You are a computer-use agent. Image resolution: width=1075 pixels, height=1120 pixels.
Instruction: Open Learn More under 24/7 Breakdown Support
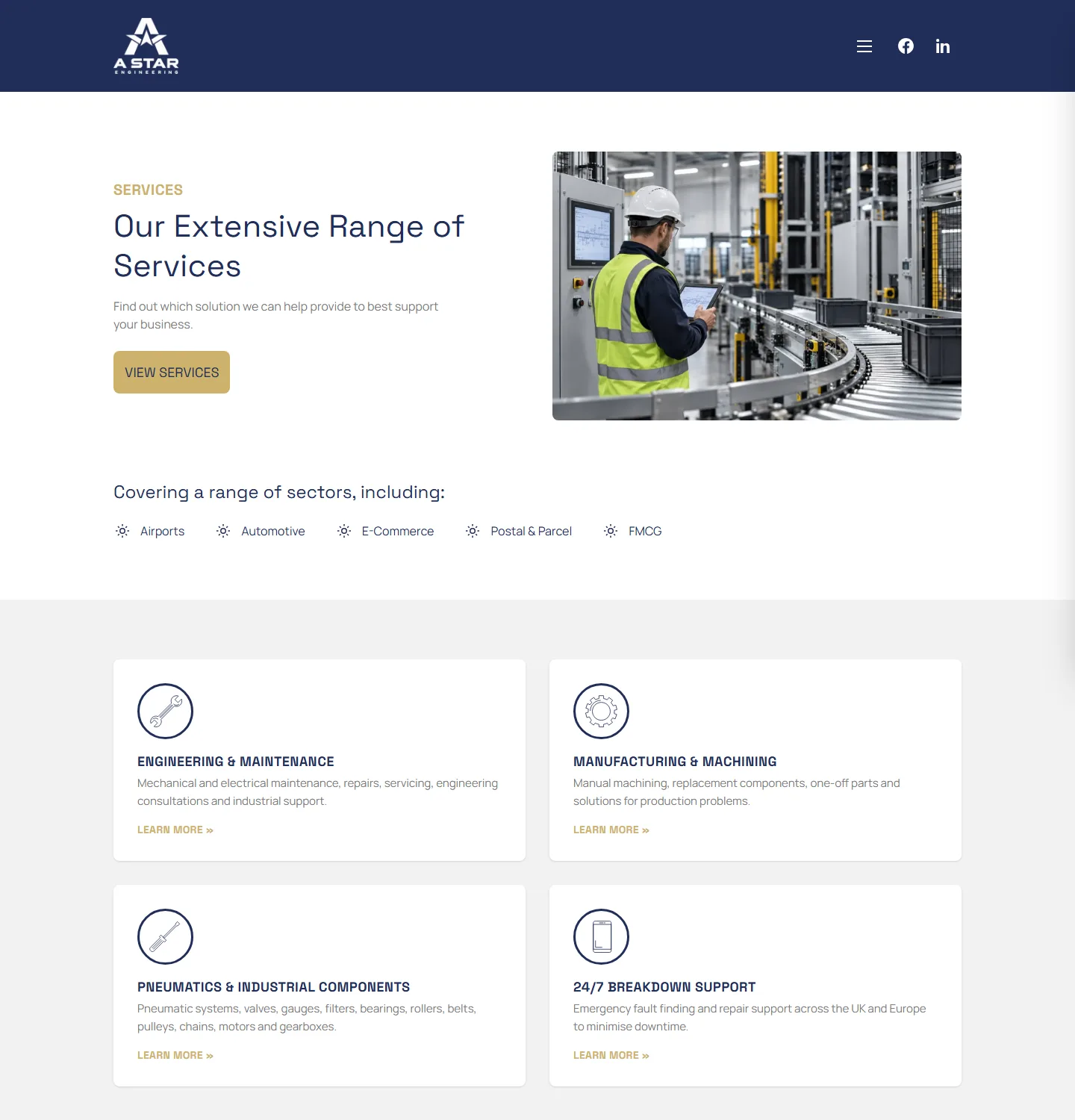click(x=611, y=1055)
